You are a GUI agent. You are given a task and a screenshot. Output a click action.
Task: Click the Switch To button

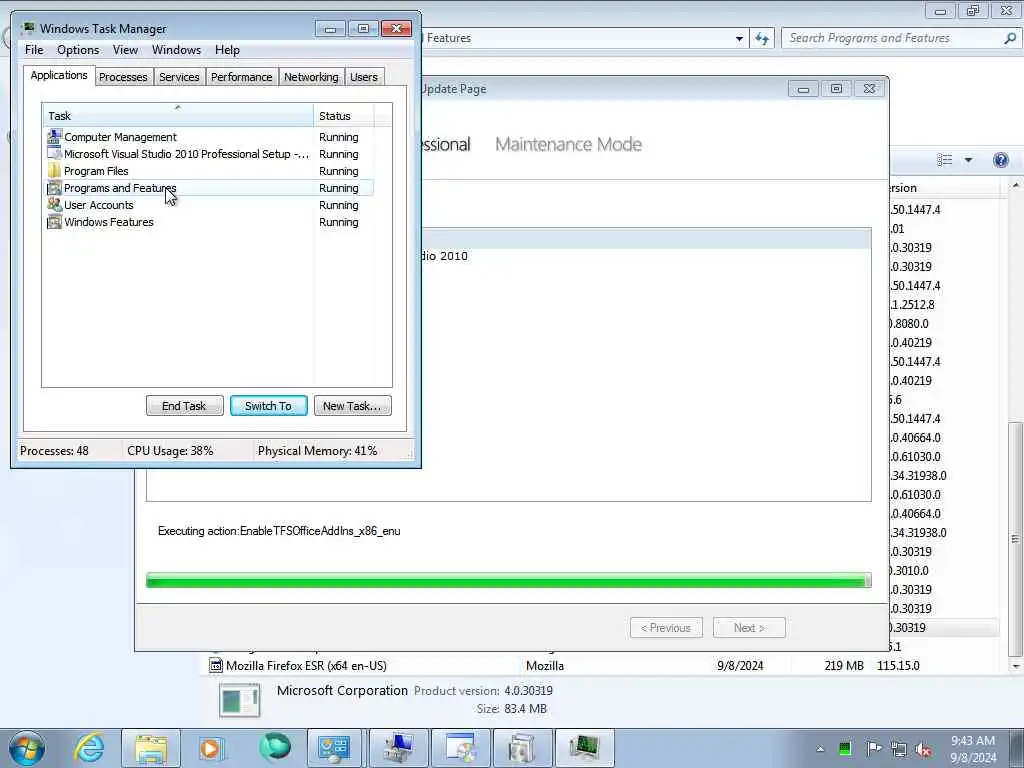coord(268,406)
